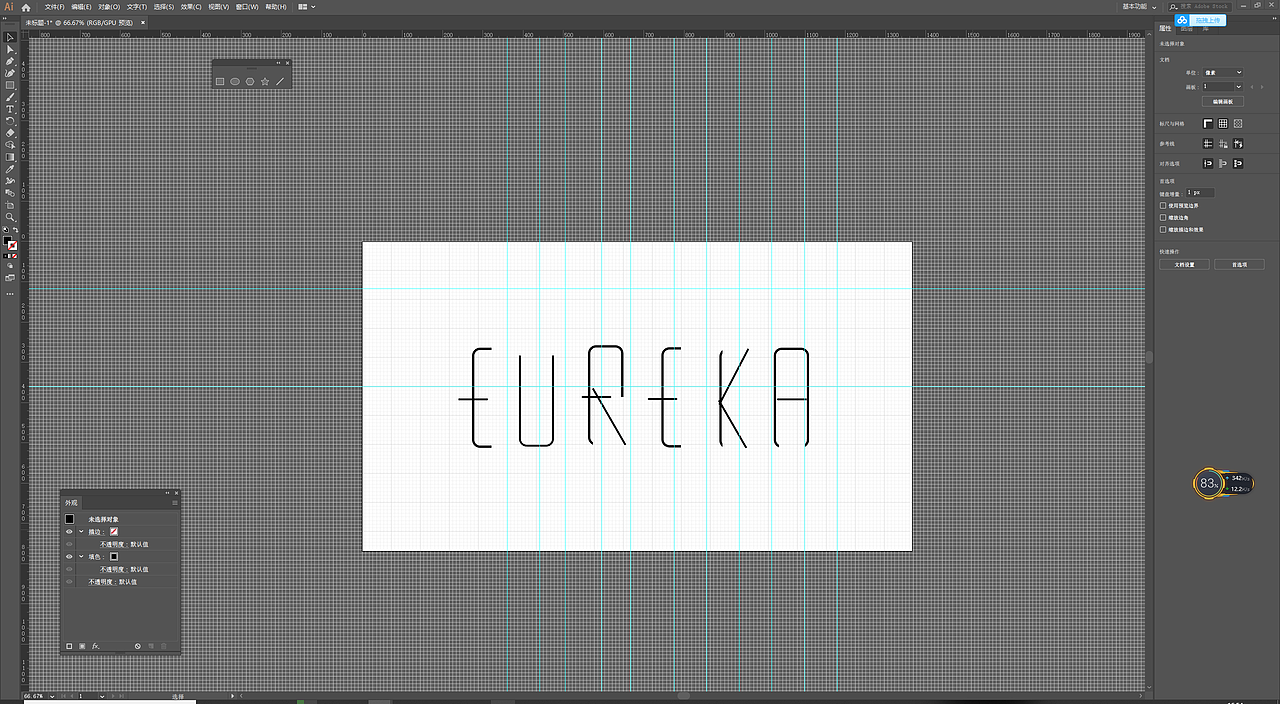The height and width of the screenshot is (704, 1280).
Task: Click the fx effects icon in Appearance panel
Action: (x=96, y=646)
